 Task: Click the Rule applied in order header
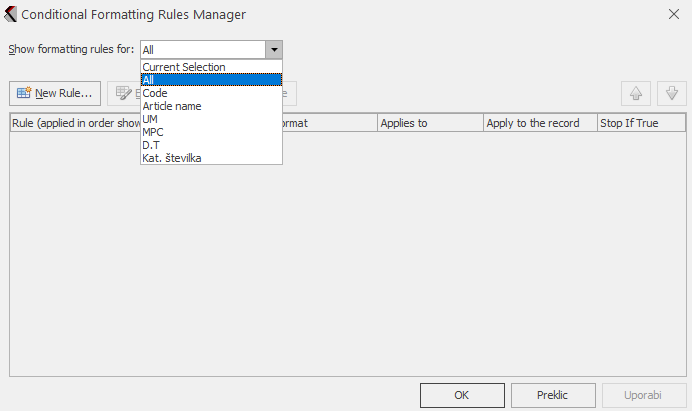tap(75, 123)
